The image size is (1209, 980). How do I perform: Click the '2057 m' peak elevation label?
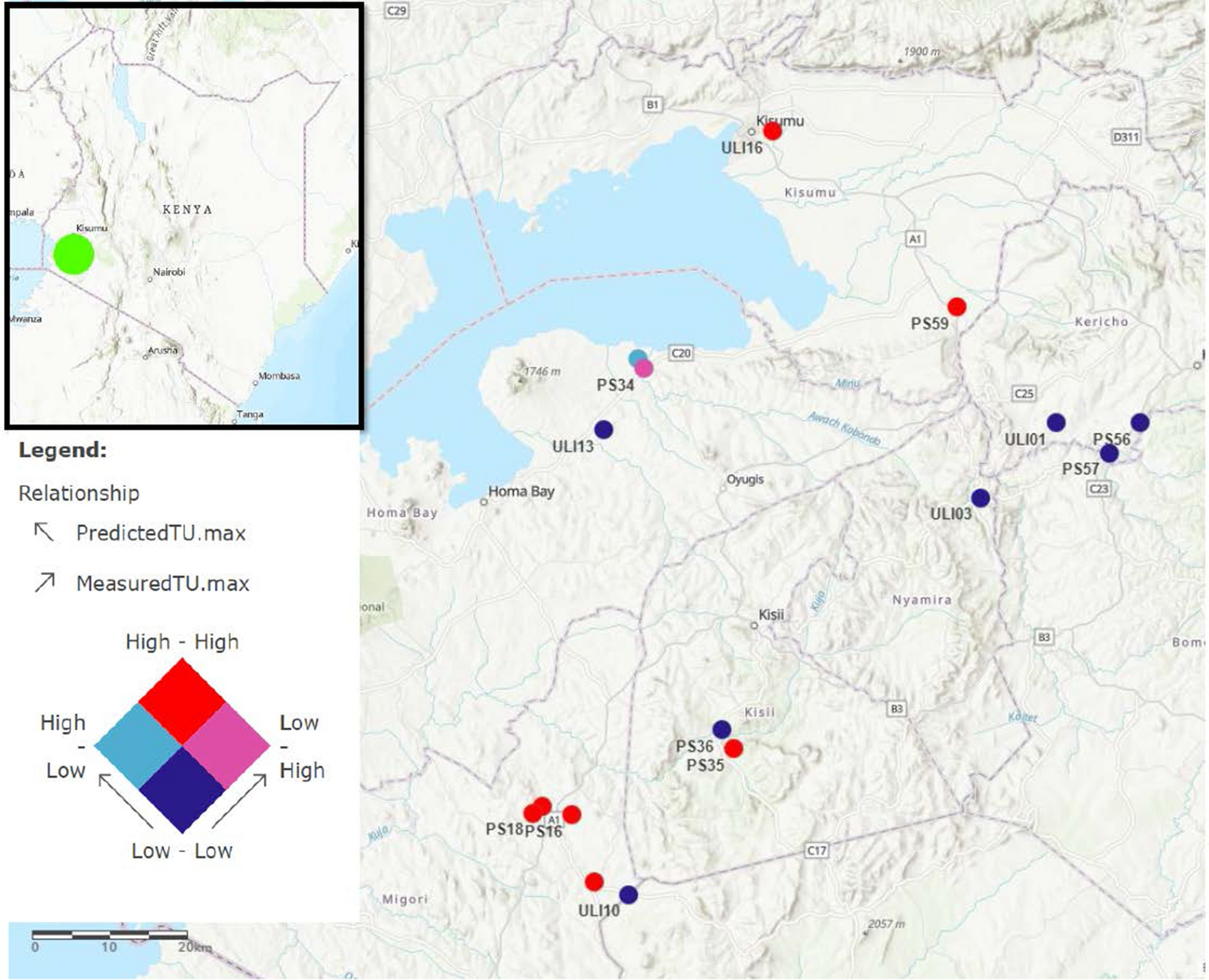pos(886,924)
